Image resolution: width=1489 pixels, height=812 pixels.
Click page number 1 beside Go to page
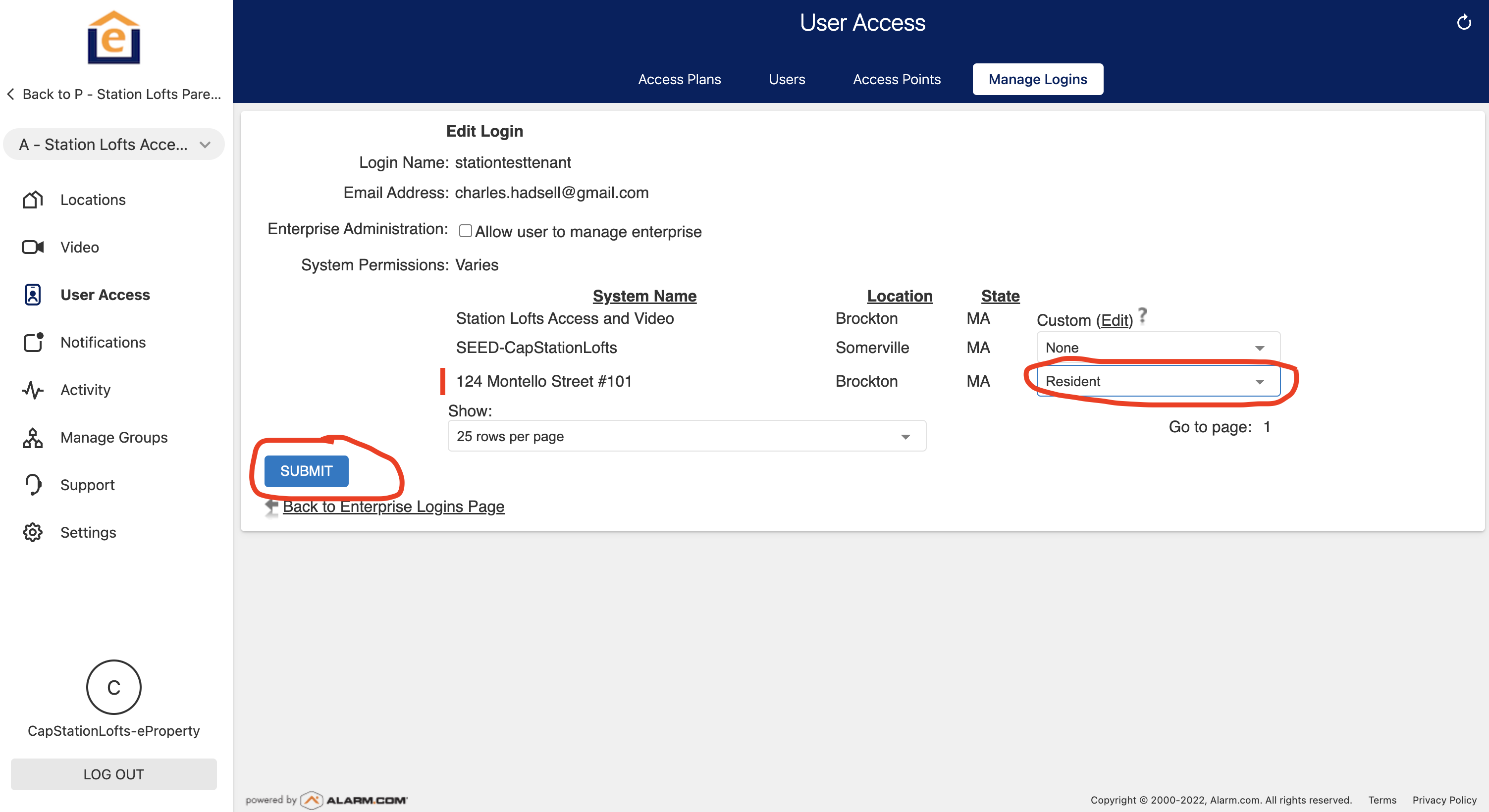click(x=1267, y=426)
